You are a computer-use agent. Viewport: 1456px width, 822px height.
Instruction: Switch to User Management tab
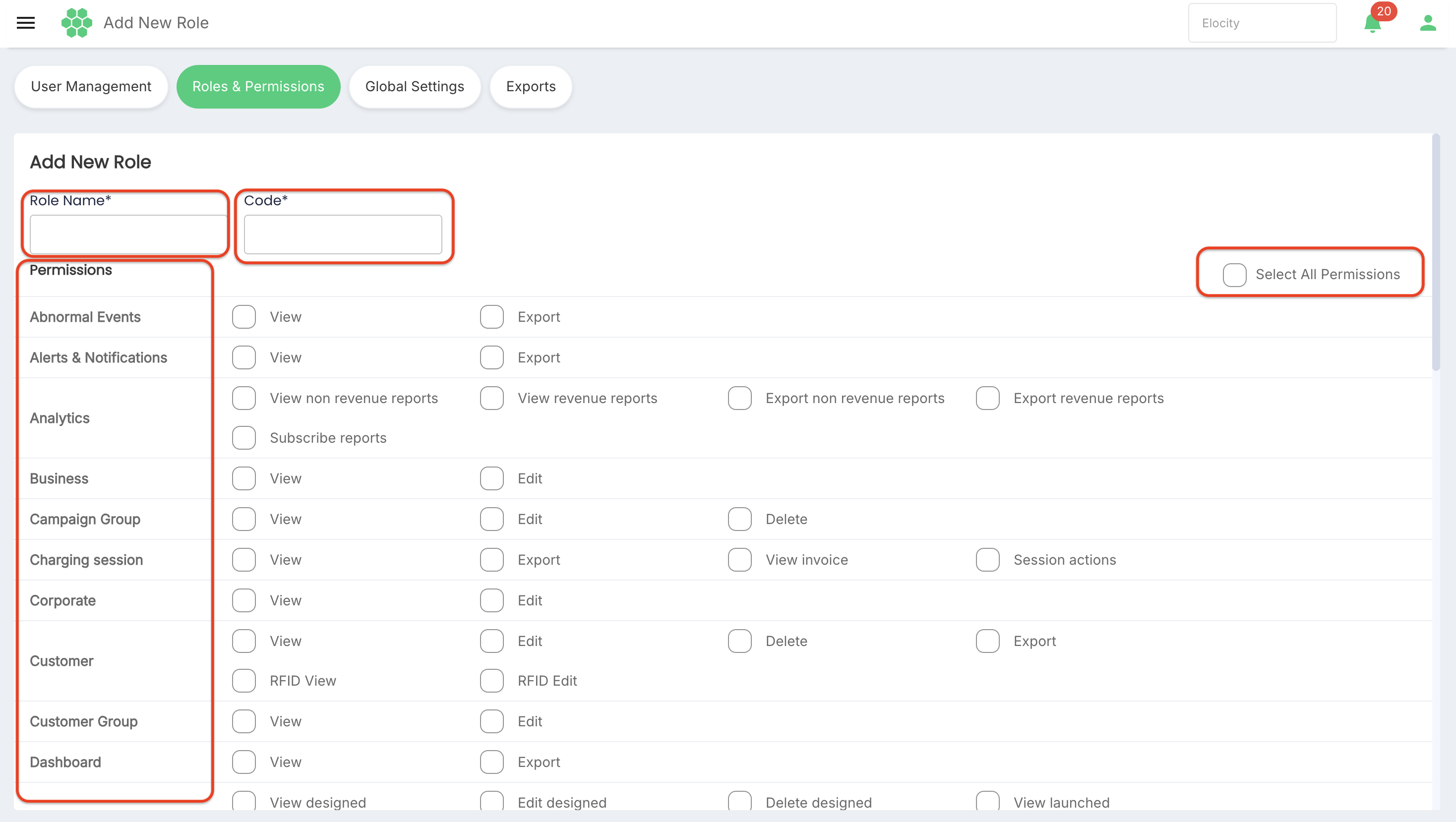point(91,86)
